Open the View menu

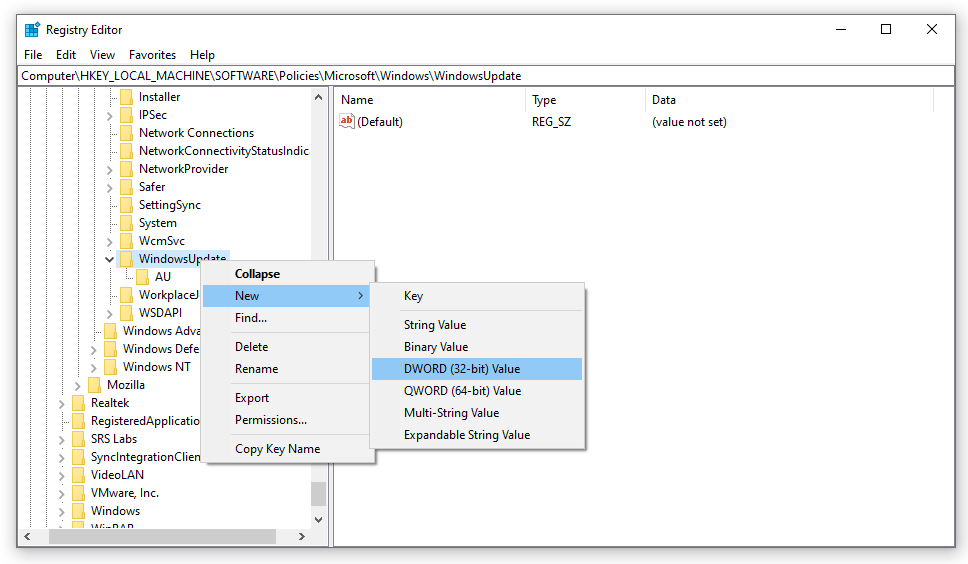pos(102,55)
